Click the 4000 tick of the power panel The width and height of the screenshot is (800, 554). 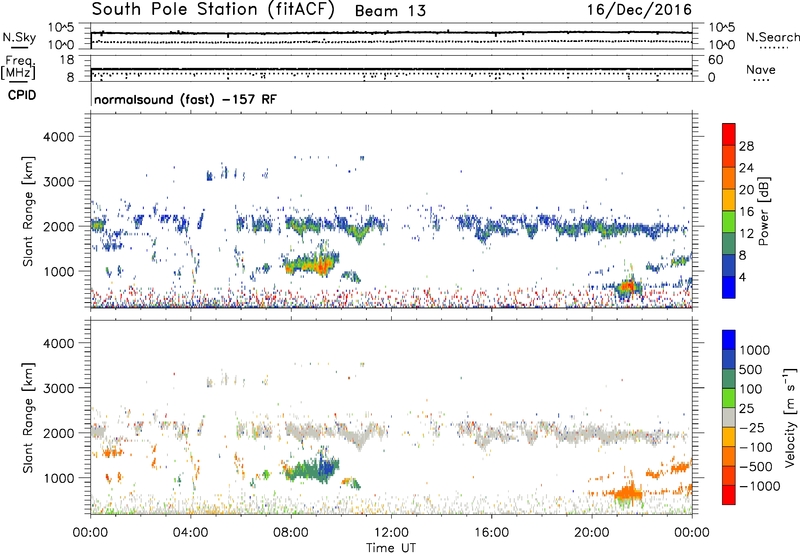point(58,137)
